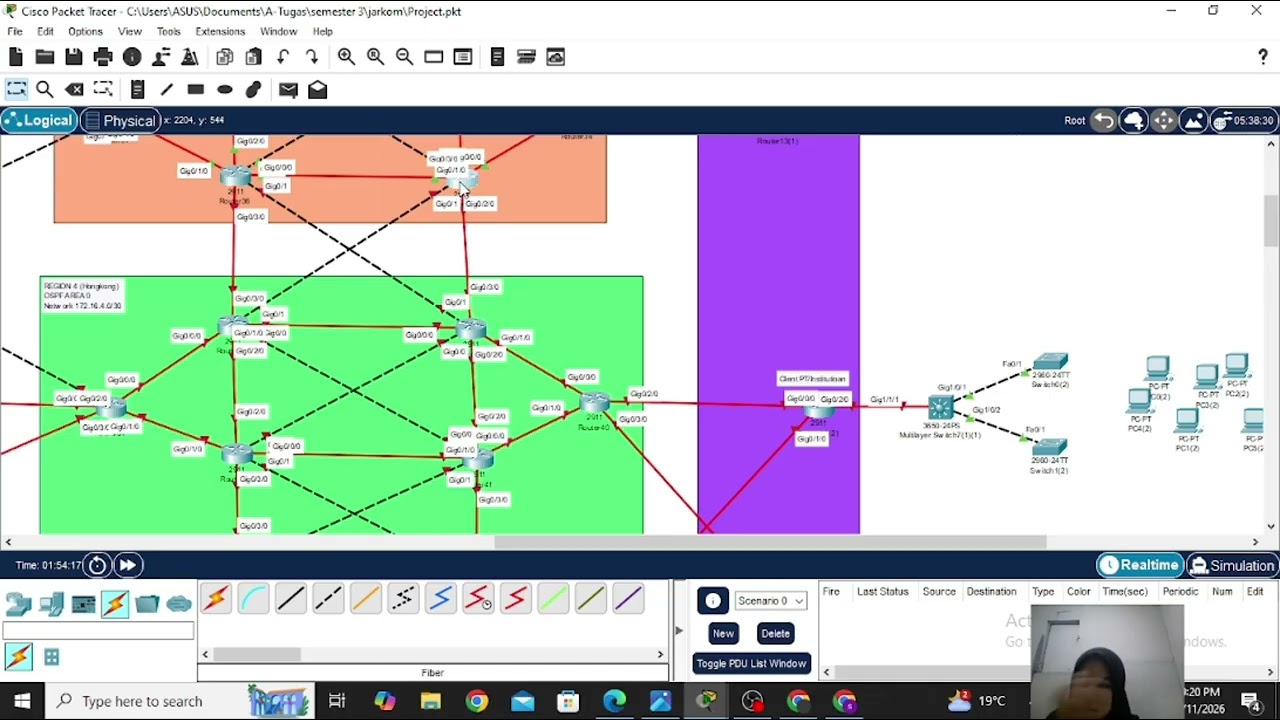The width and height of the screenshot is (1280, 720).
Task: Zoom in on the workspace
Action: click(346, 57)
